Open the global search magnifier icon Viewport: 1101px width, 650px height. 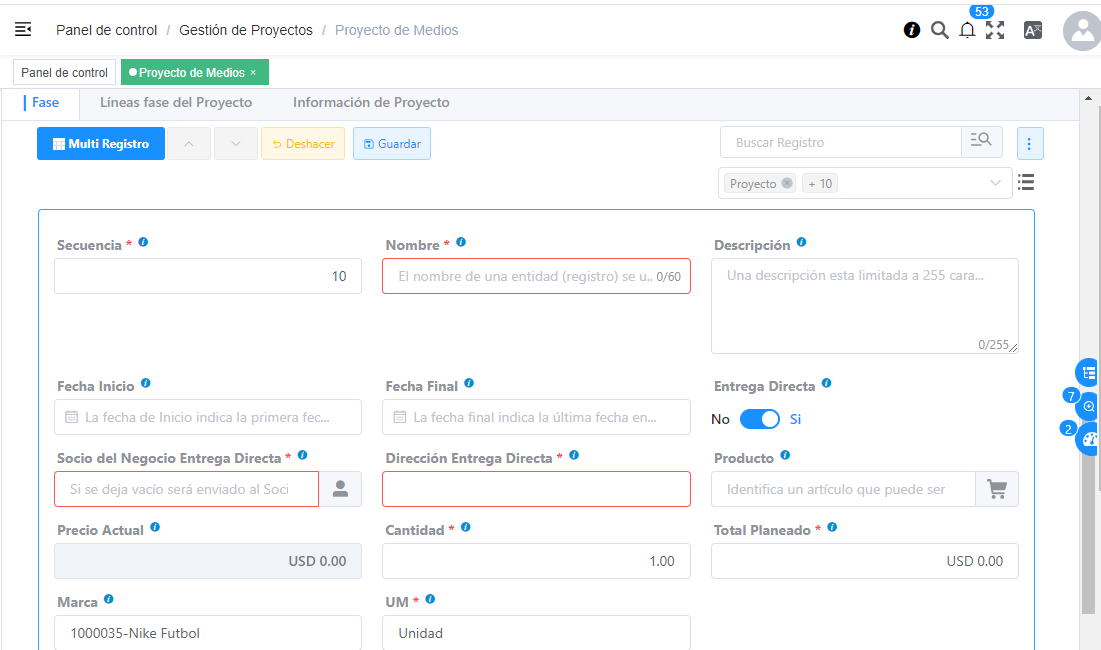[x=939, y=30]
